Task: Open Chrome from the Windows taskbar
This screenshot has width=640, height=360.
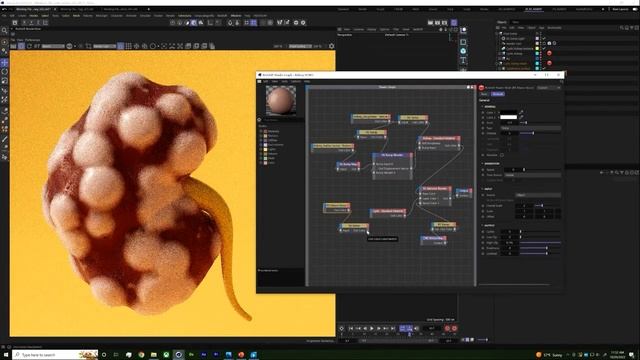Action: coord(141,355)
